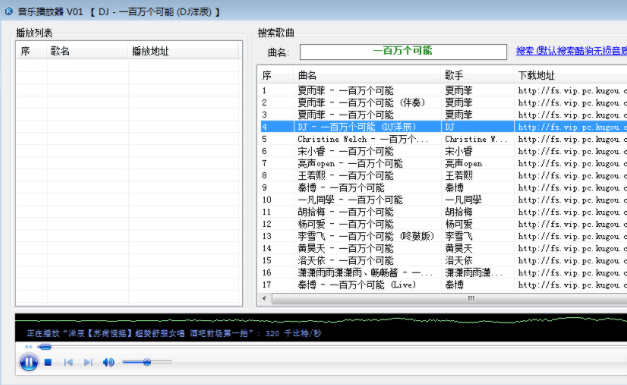The height and width of the screenshot is (385, 627).
Task: Click the 序 header in playlist
Action: [x=31, y=51]
